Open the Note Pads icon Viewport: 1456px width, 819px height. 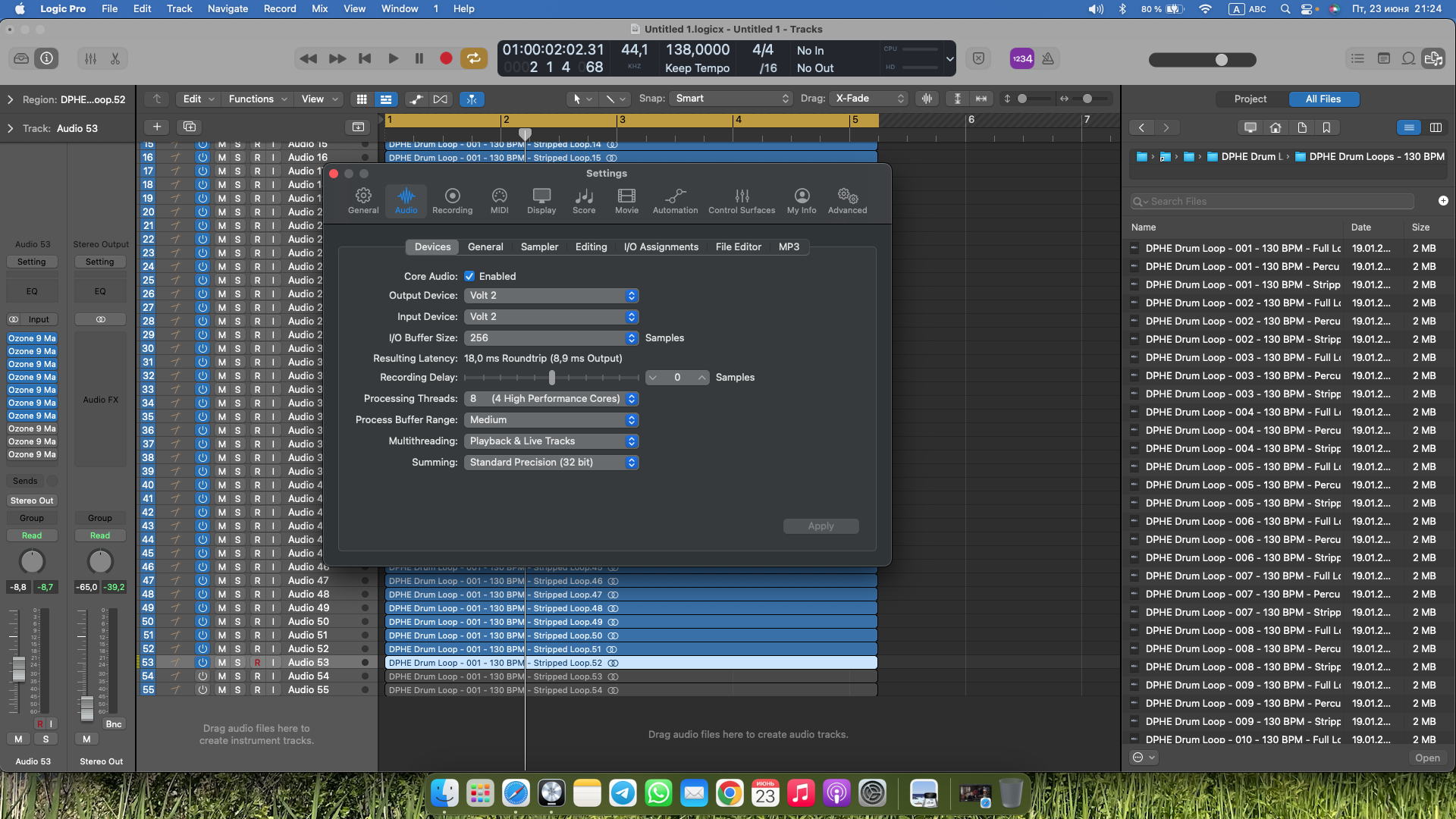click(1384, 58)
